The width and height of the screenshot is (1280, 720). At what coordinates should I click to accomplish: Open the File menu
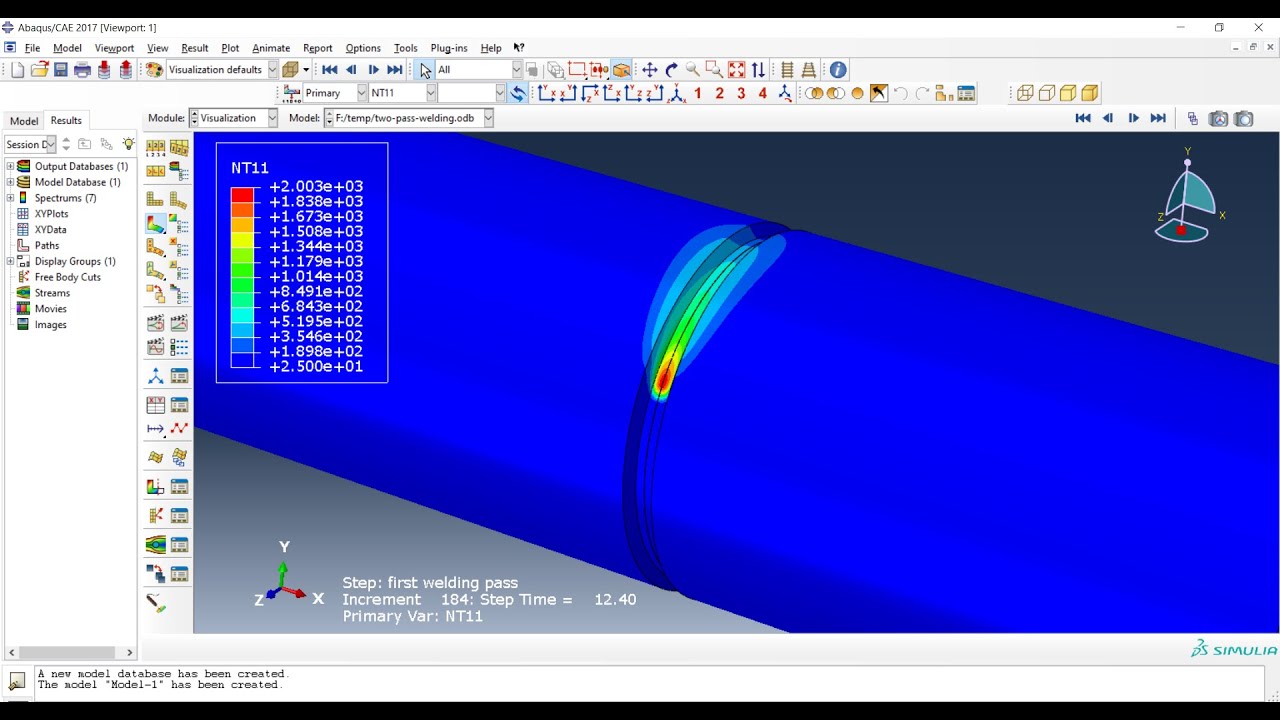[32, 48]
